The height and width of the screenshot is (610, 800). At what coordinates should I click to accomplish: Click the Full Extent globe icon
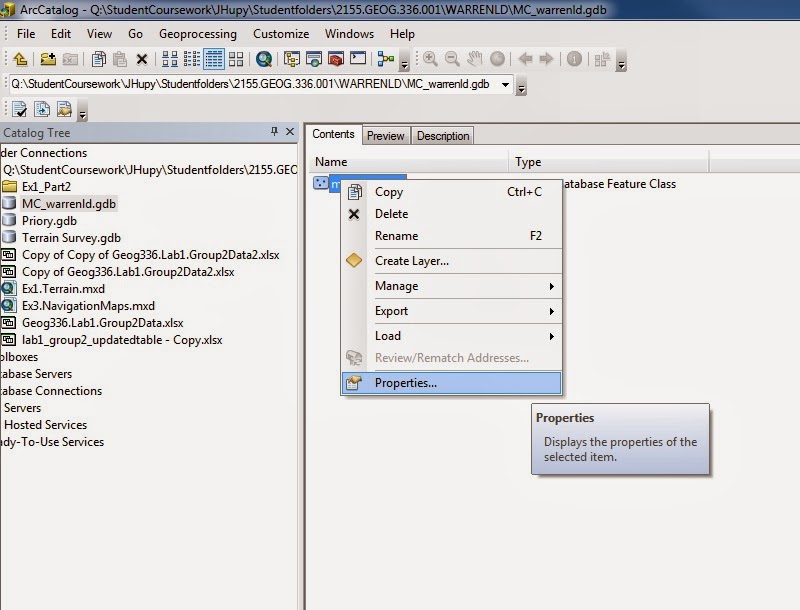coord(497,59)
